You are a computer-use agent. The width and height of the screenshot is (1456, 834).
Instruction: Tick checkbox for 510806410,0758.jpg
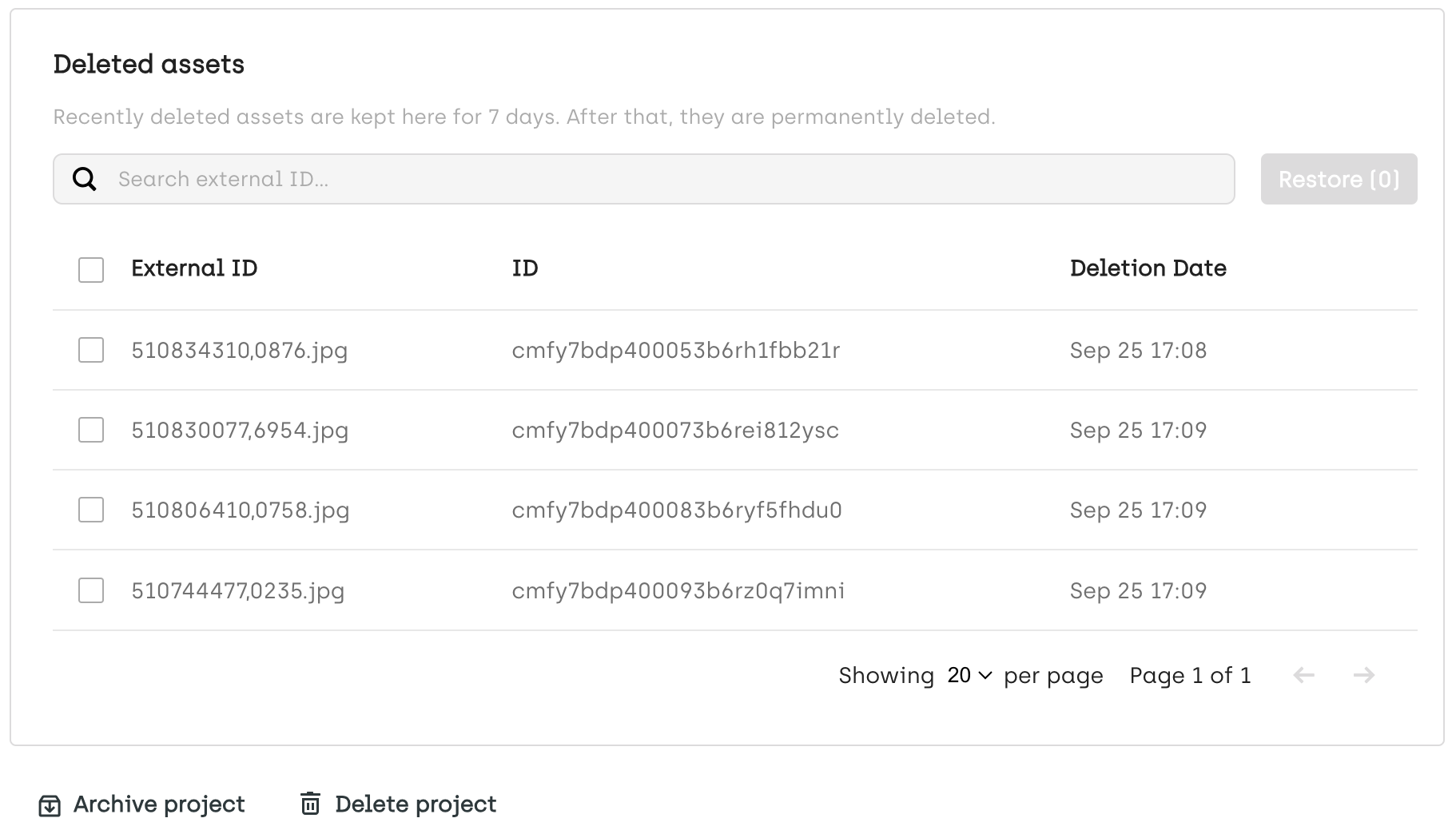pos(91,510)
